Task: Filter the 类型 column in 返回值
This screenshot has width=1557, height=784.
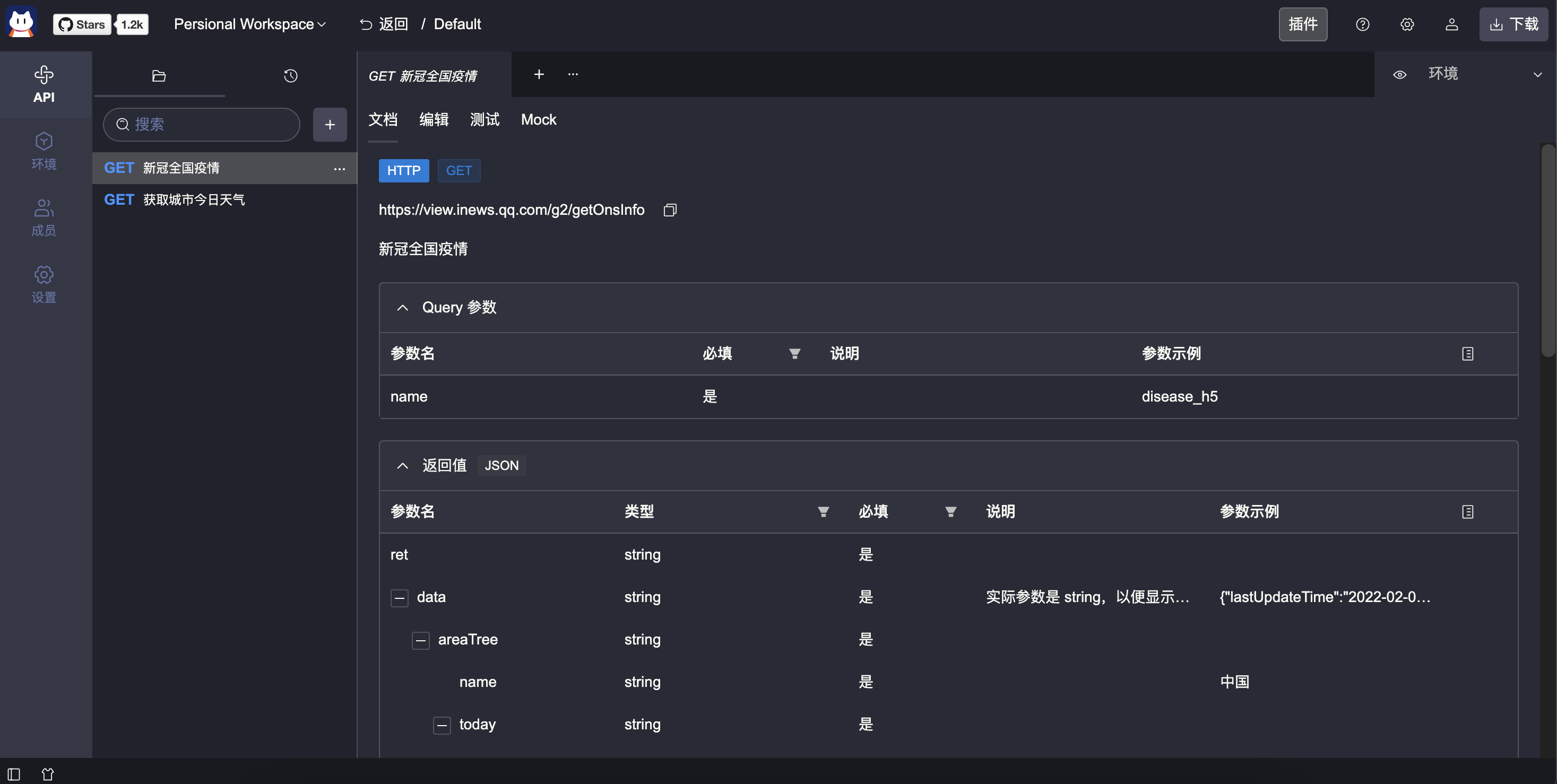Action: coord(823,511)
